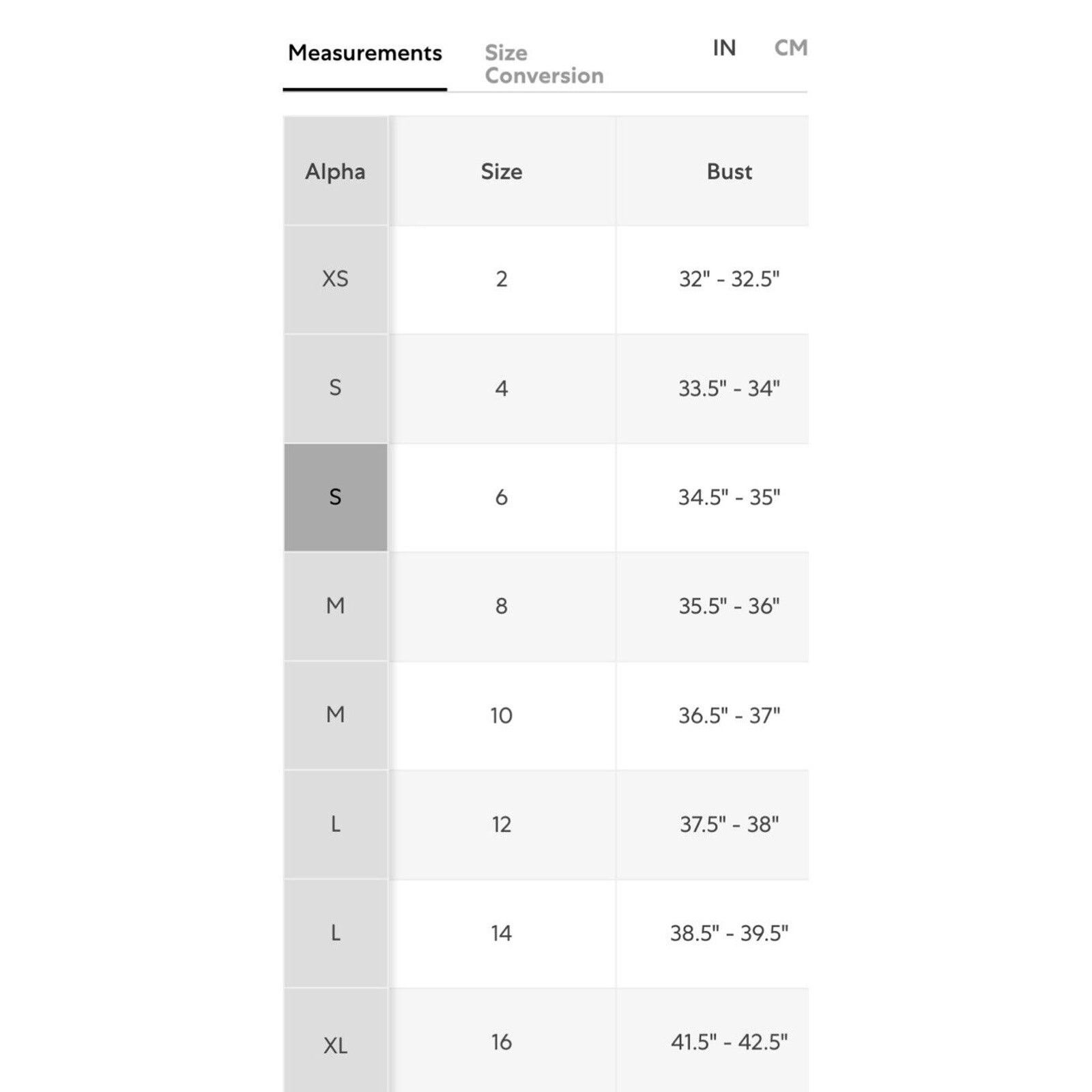1092x1092 pixels.
Task: Click size 16 cell
Action: (x=502, y=1042)
